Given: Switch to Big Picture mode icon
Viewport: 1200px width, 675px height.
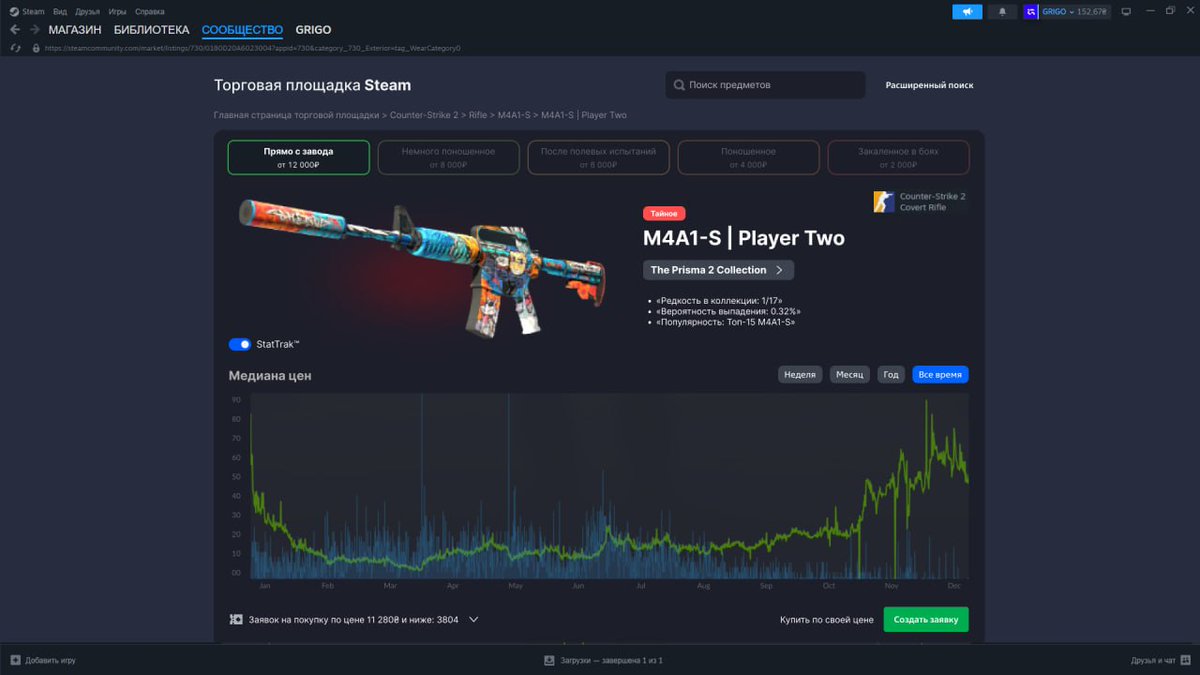Looking at the screenshot, I should point(1126,12).
